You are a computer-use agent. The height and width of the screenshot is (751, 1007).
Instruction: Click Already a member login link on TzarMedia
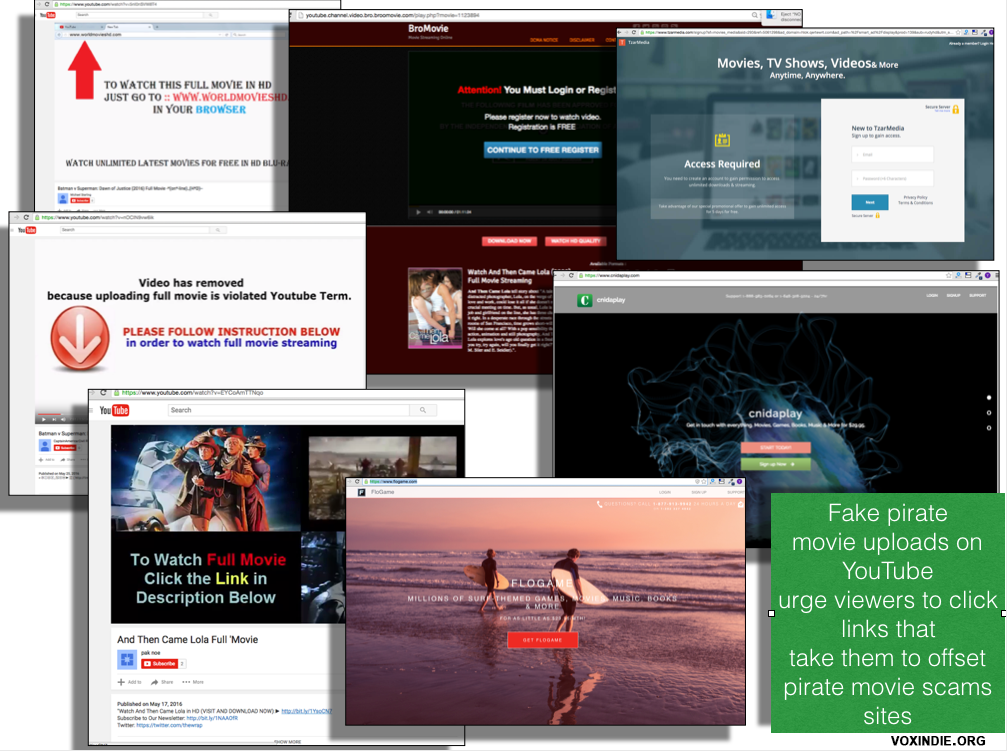(x=970, y=44)
